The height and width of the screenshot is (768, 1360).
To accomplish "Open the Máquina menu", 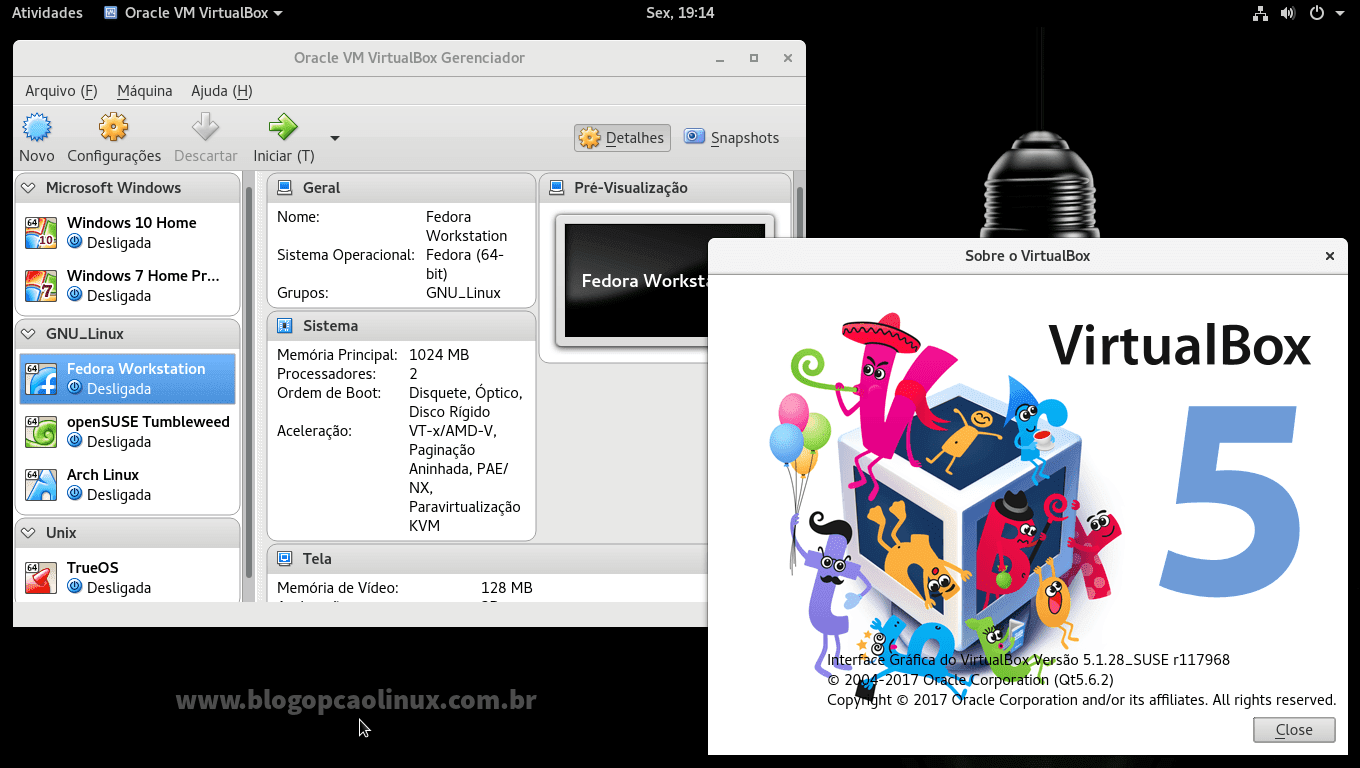I will tap(145, 91).
